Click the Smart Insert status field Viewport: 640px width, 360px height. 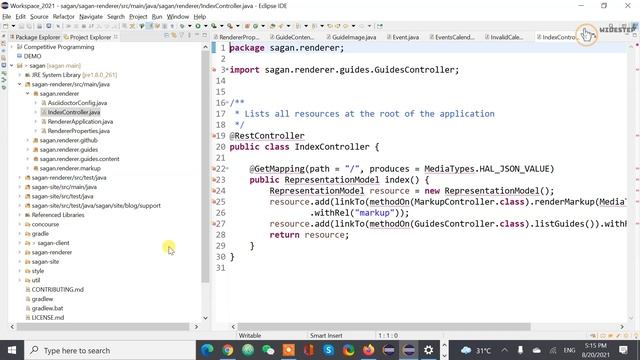326,336
